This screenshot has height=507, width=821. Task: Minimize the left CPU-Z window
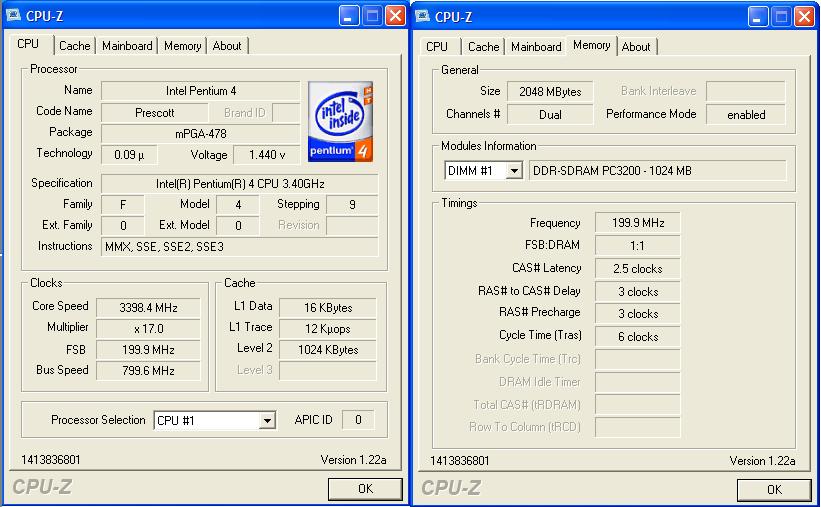pos(349,16)
